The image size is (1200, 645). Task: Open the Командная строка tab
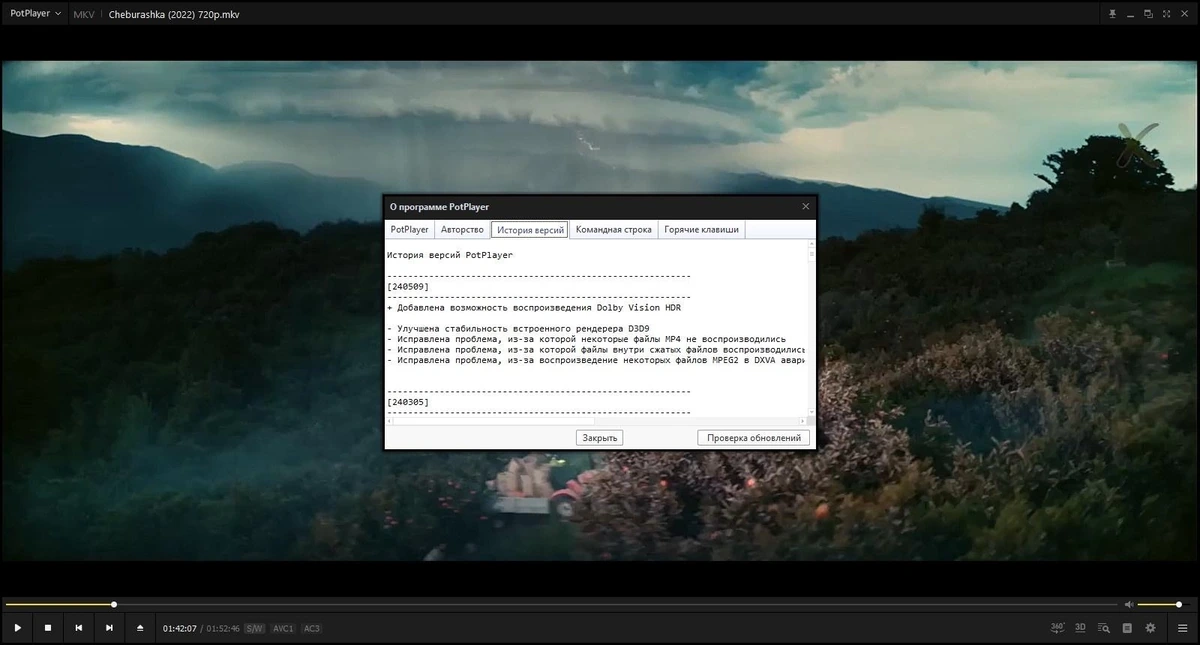(x=614, y=229)
